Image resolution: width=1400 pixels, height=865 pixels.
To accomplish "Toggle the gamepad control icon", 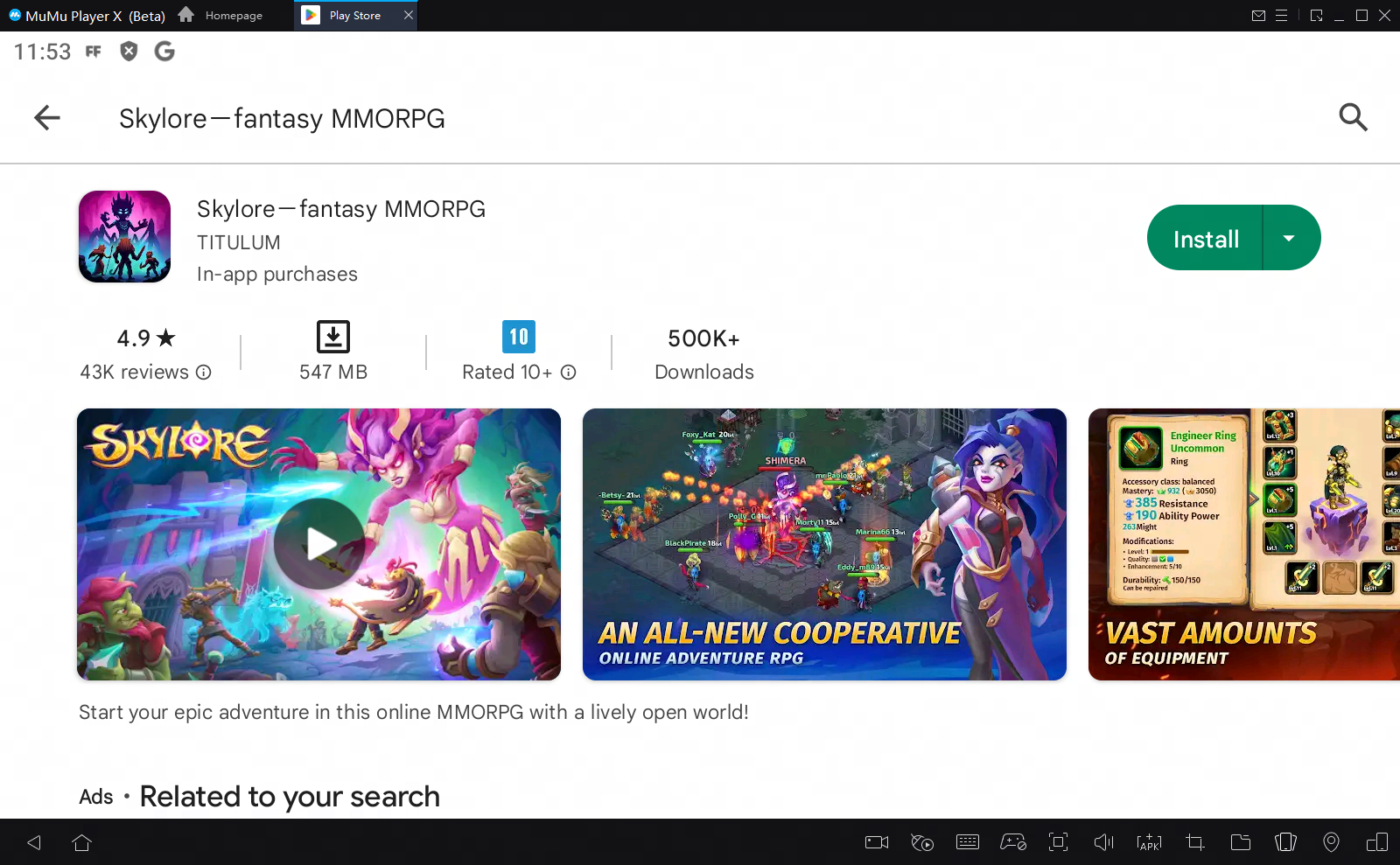I will (x=1013, y=842).
